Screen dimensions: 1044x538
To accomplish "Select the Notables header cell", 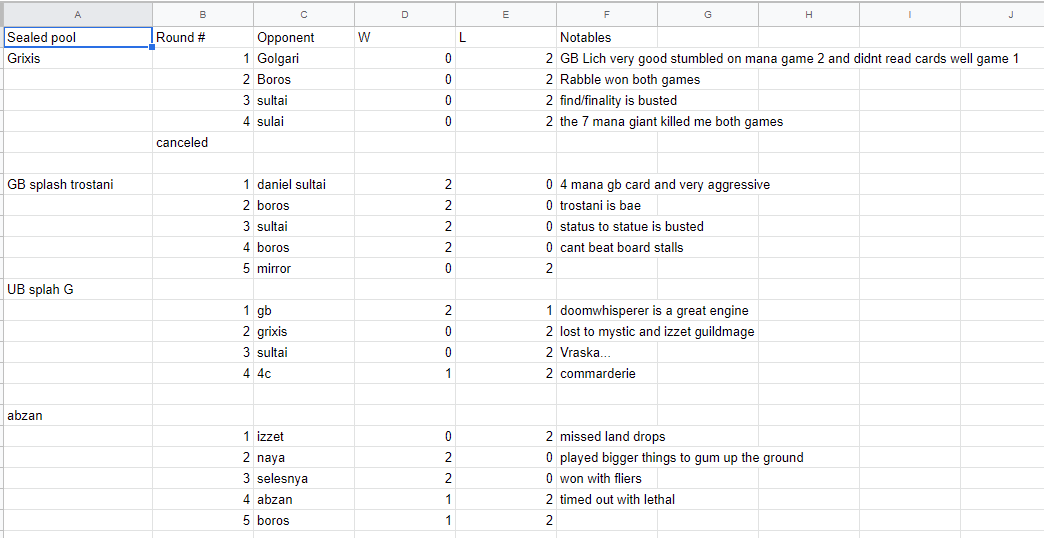I will [607, 37].
